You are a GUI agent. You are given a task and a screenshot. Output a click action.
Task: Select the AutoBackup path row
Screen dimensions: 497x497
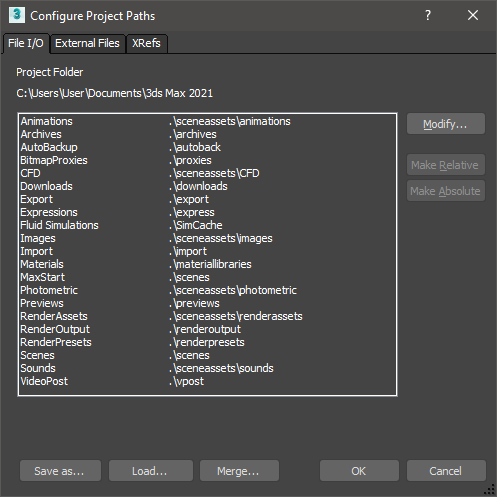pyautogui.click(x=207, y=147)
